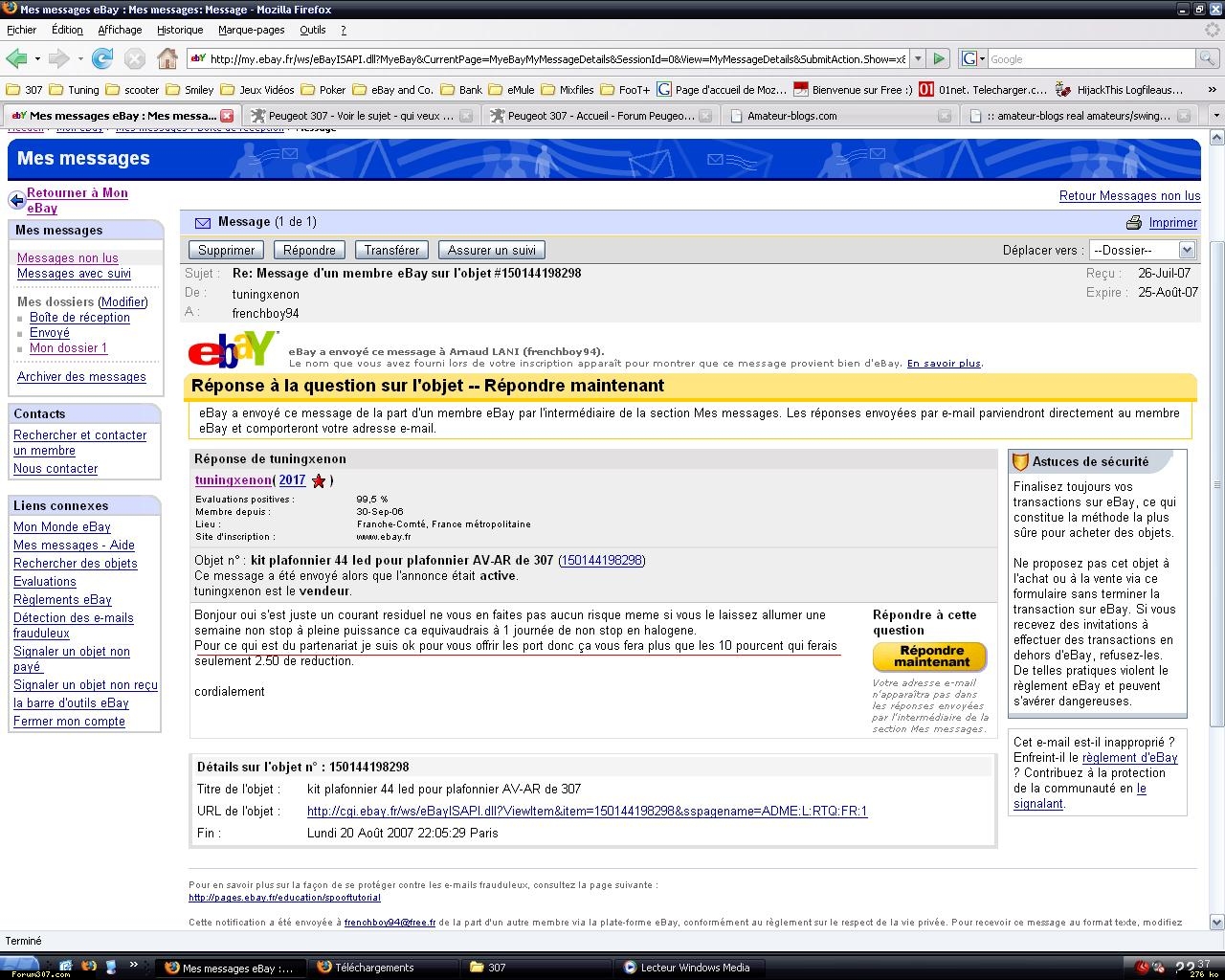Click the Google search magnifier icon
Image resolution: width=1225 pixels, height=980 pixels.
(1208, 59)
